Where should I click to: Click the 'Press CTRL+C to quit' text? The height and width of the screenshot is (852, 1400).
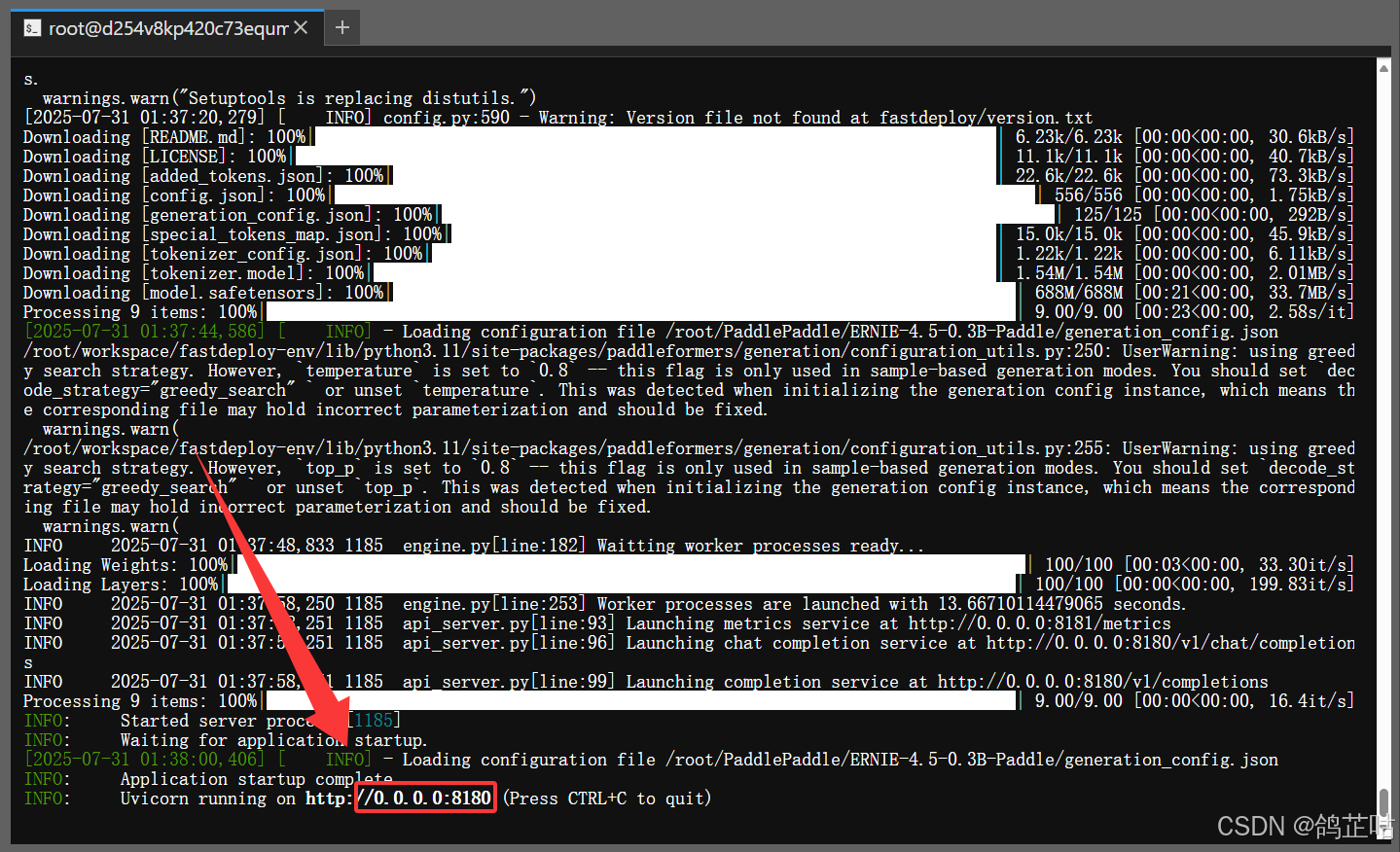[607, 799]
